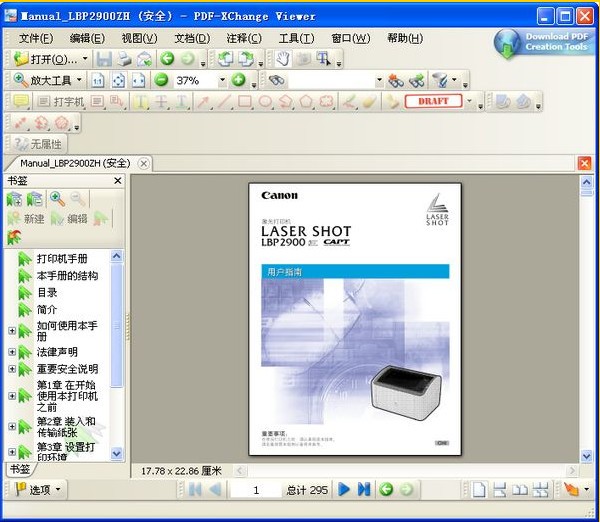Open the zoom percentage dropdown
600x522 pixels.
click(x=222, y=80)
